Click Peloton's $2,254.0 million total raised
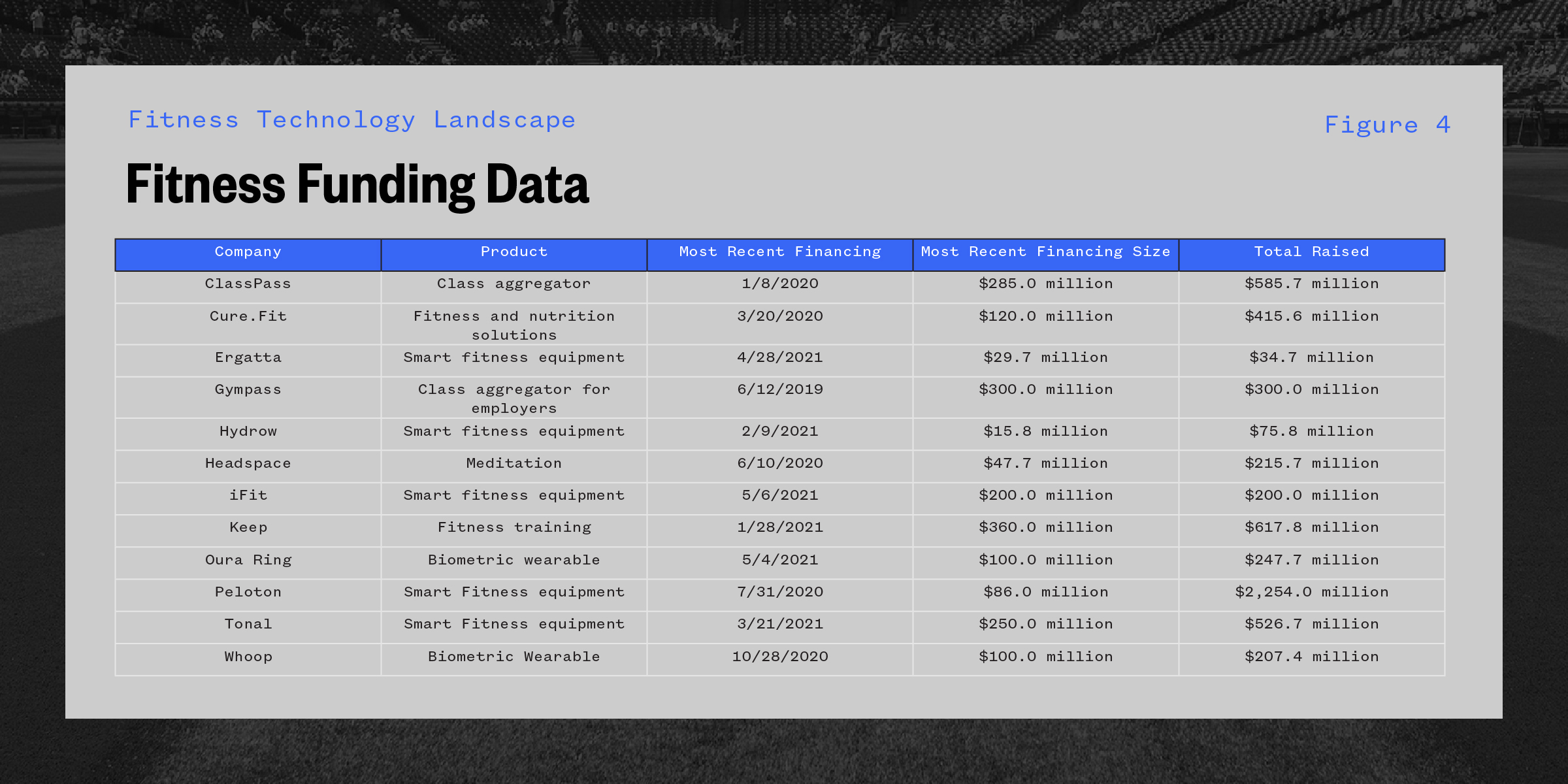This screenshot has width=1568, height=784. pyautogui.click(x=1311, y=593)
